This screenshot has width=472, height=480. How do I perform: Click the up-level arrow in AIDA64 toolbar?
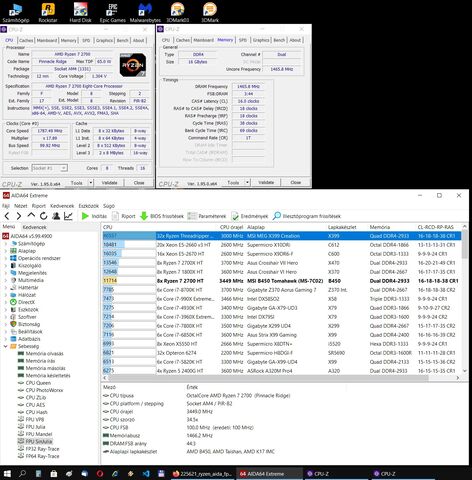coord(31,216)
